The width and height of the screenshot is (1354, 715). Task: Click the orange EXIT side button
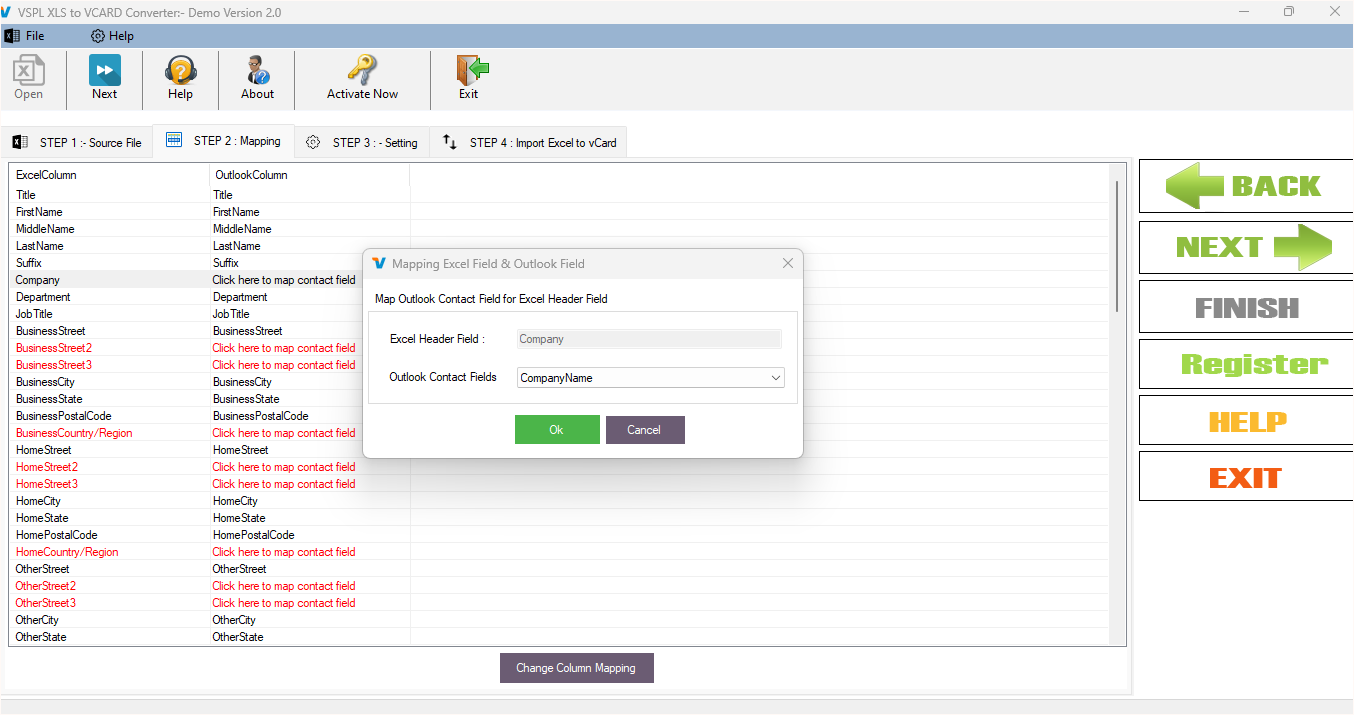(x=1245, y=477)
